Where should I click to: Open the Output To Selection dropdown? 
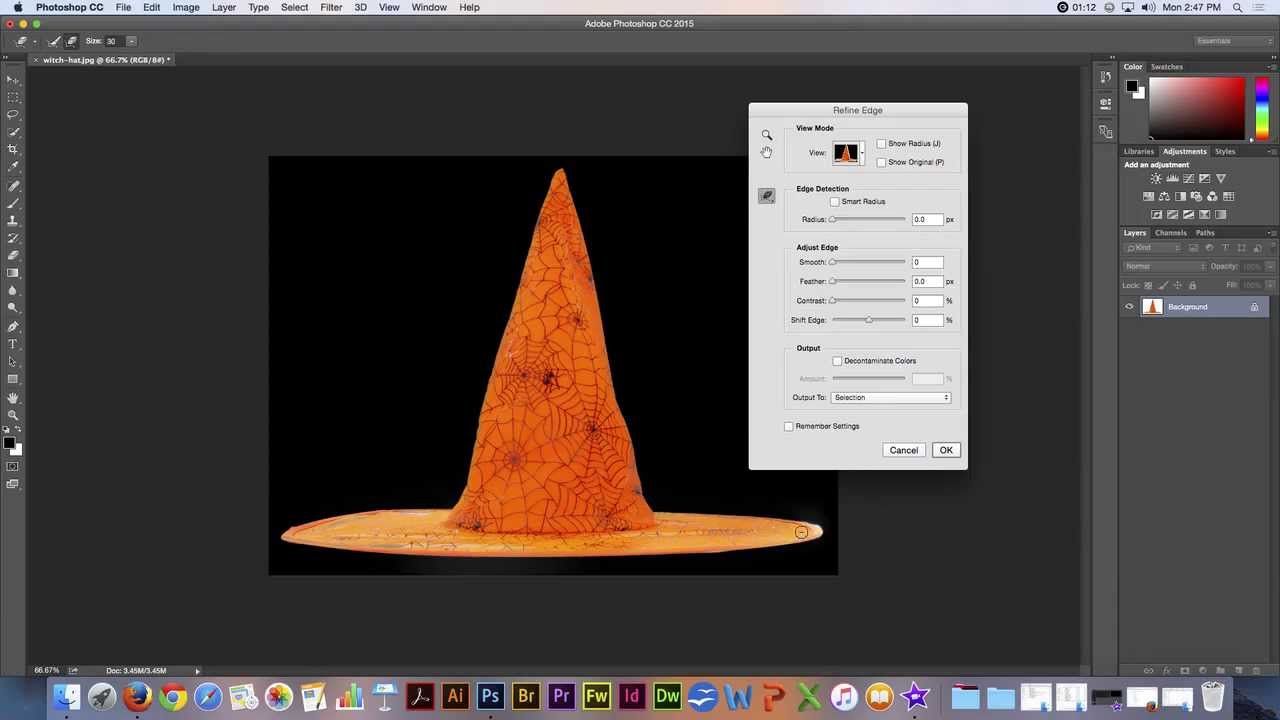(890, 398)
